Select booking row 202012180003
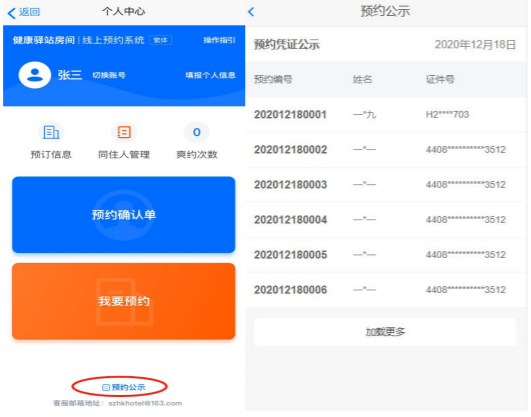Image resolution: width=531 pixels, height=417 pixels. [x=385, y=185]
